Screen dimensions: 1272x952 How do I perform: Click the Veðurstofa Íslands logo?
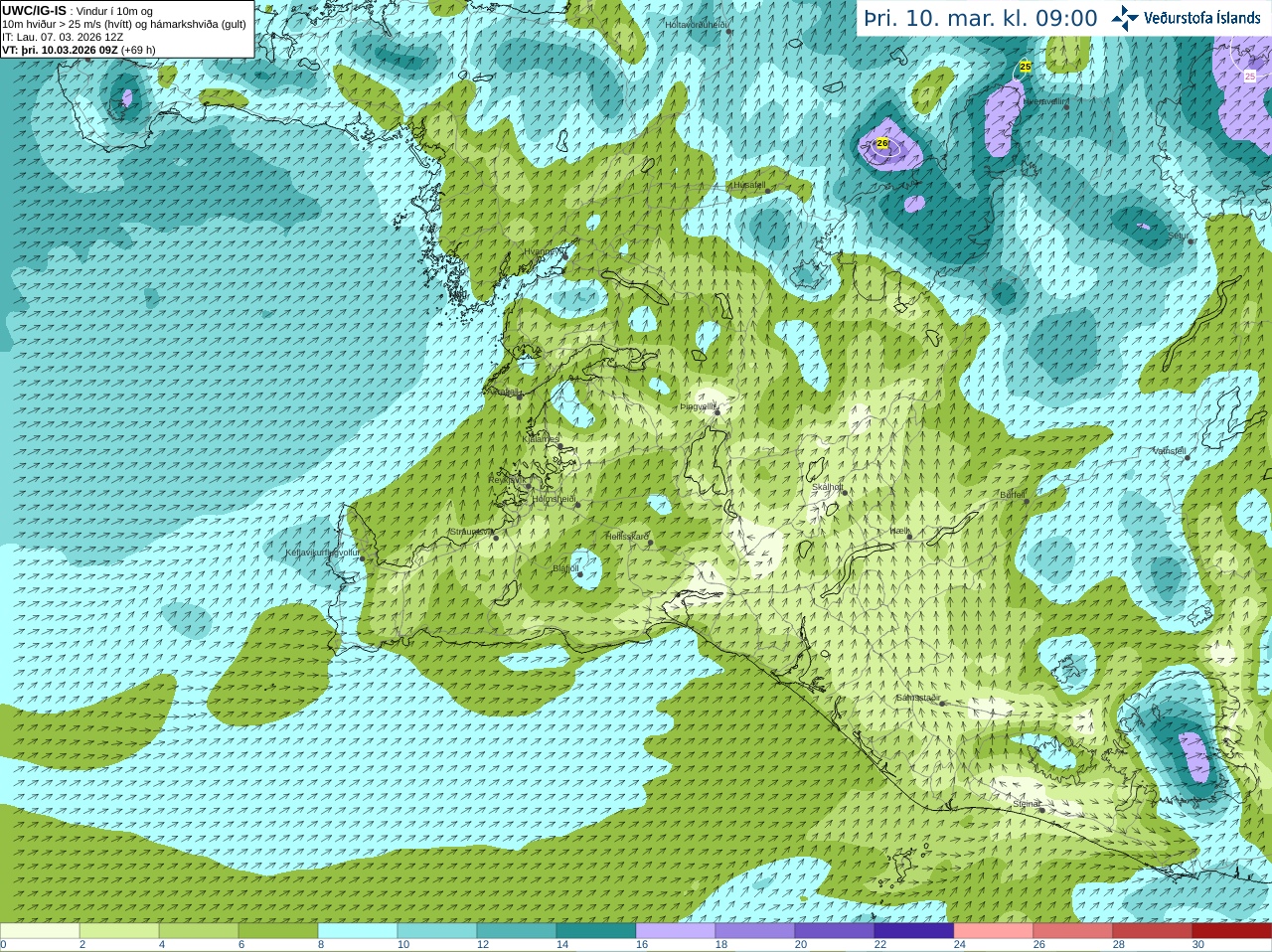[x=1186, y=17]
